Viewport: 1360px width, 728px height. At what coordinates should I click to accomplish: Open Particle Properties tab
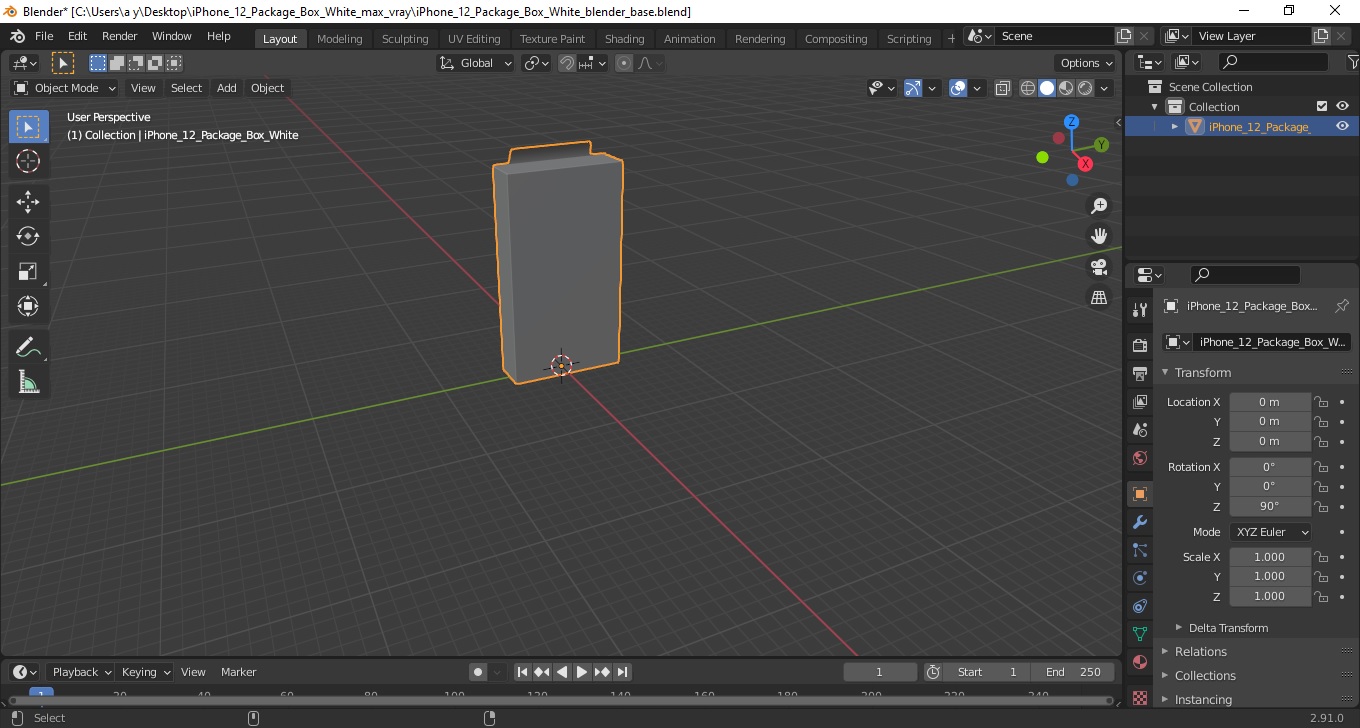click(x=1140, y=550)
